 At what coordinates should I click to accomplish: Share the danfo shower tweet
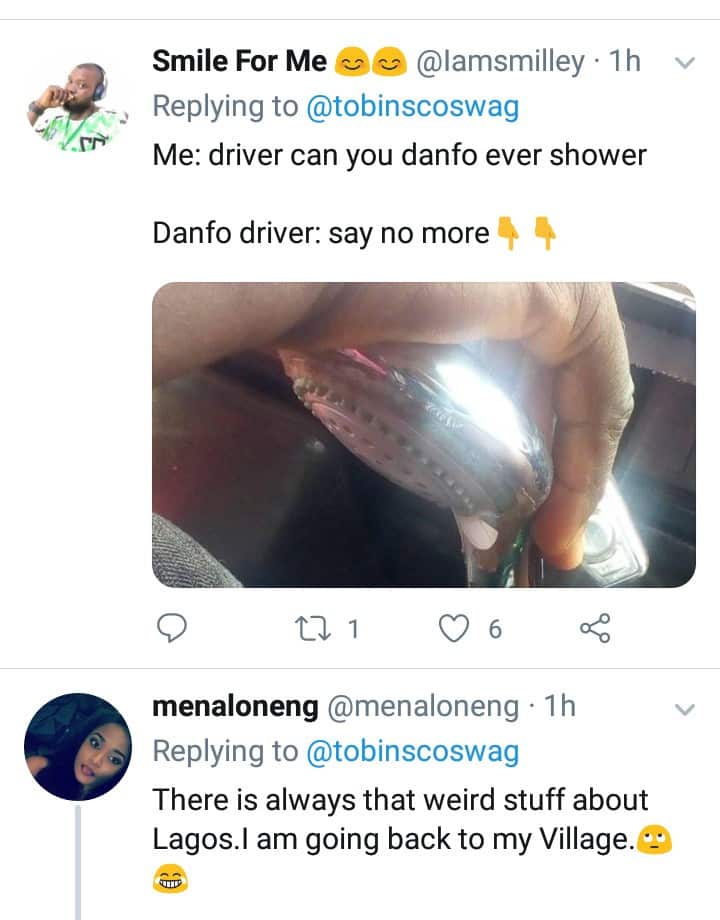click(x=594, y=629)
